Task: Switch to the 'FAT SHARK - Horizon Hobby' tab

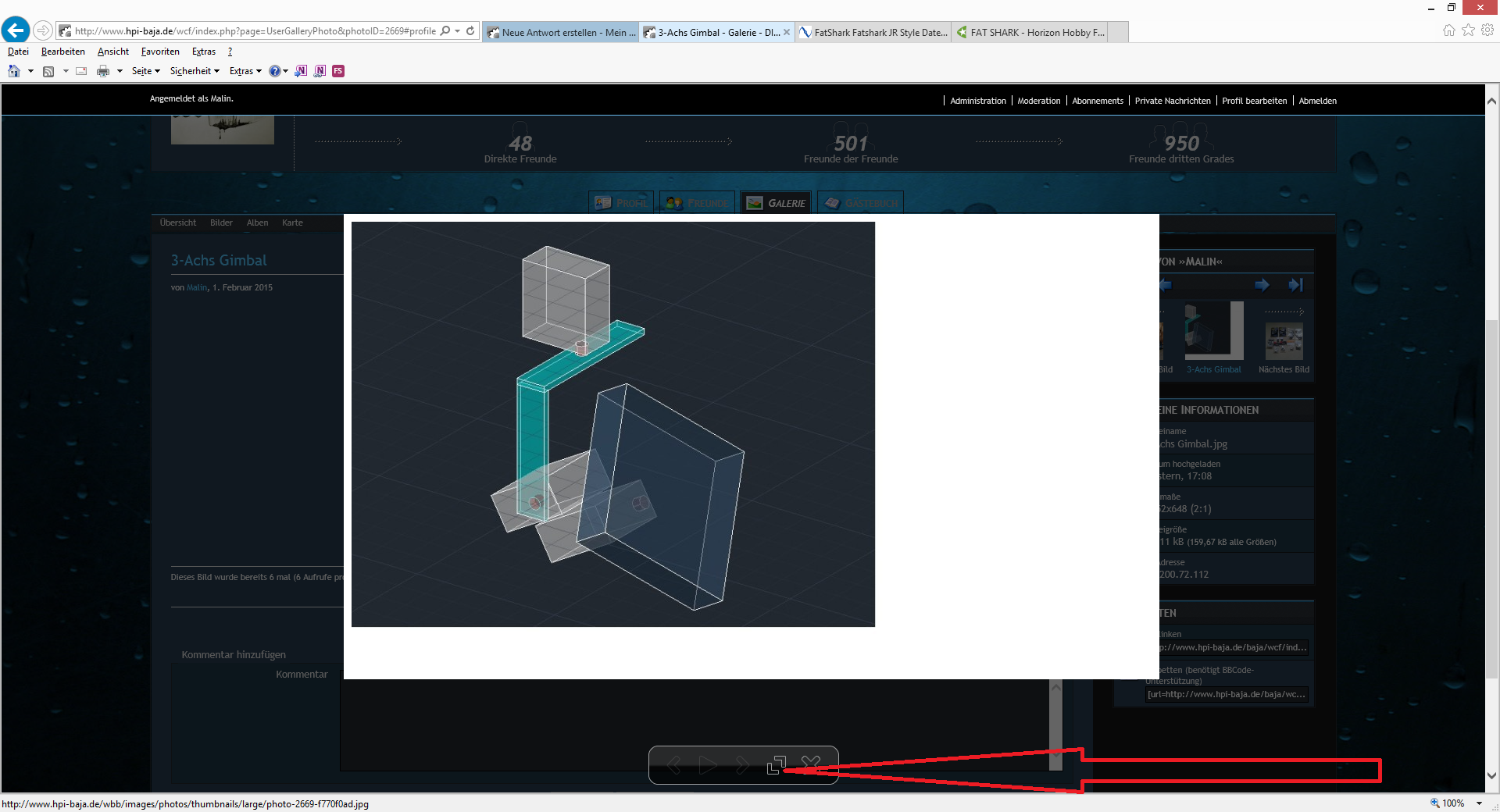Action: (1030, 32)
